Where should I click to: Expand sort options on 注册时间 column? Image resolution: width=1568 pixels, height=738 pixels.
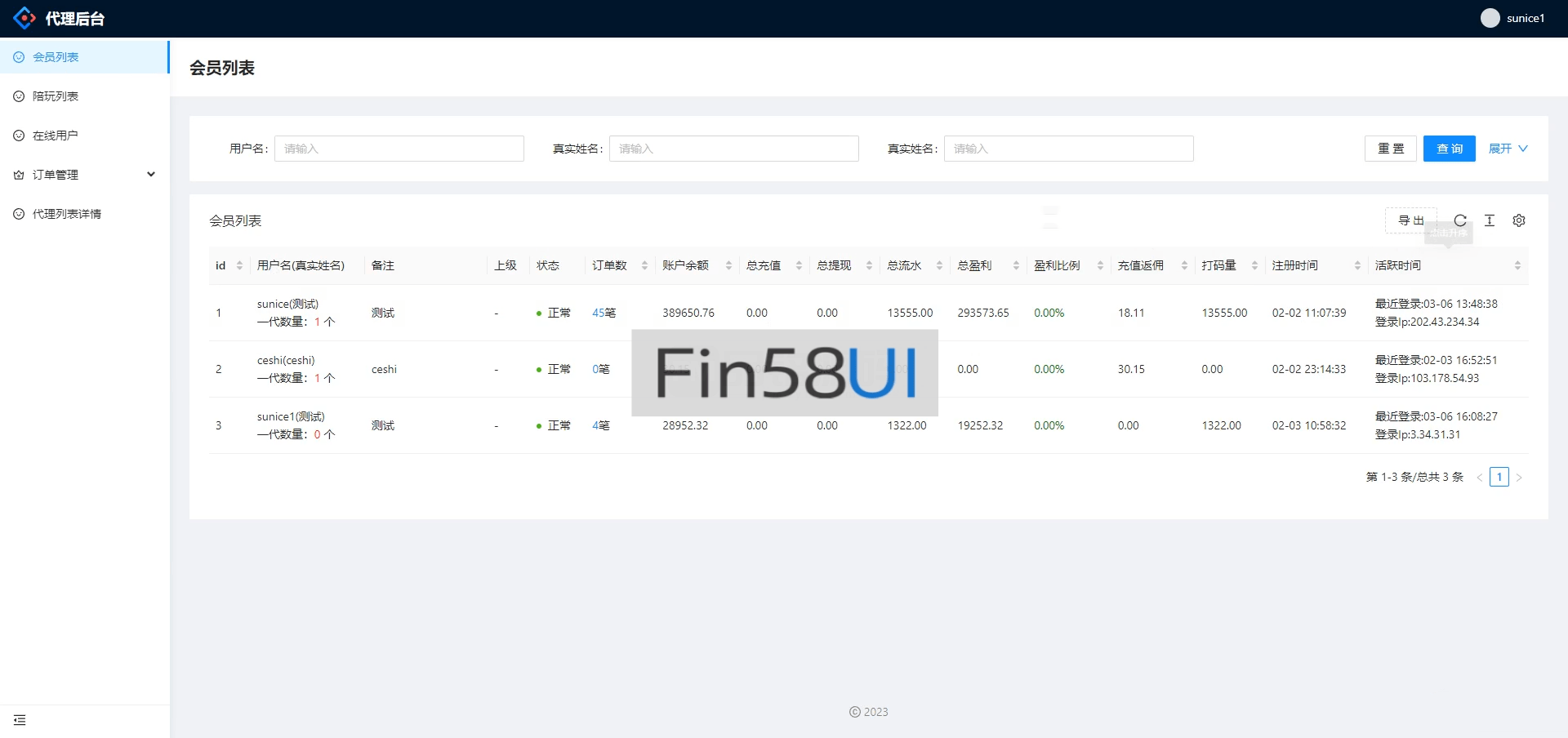click(x=1358, y=265)
